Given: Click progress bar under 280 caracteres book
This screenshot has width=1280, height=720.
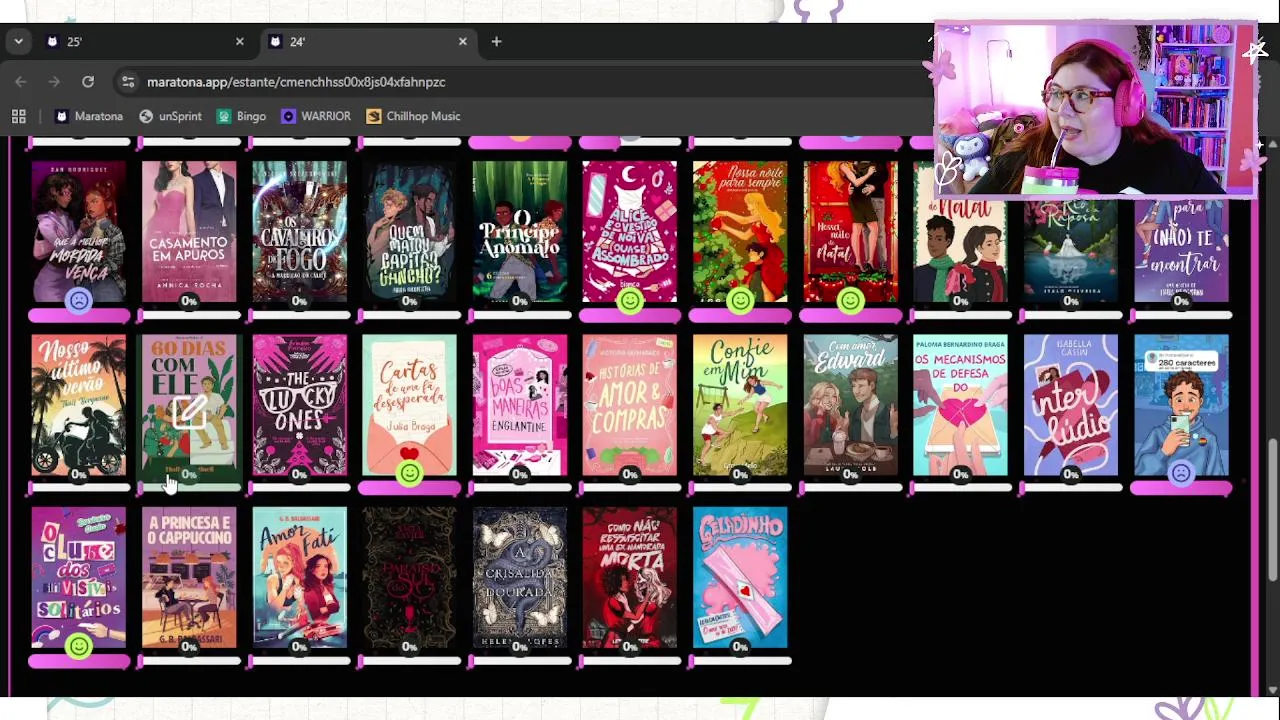Looking at the screenshot, I should (1181, 489).
